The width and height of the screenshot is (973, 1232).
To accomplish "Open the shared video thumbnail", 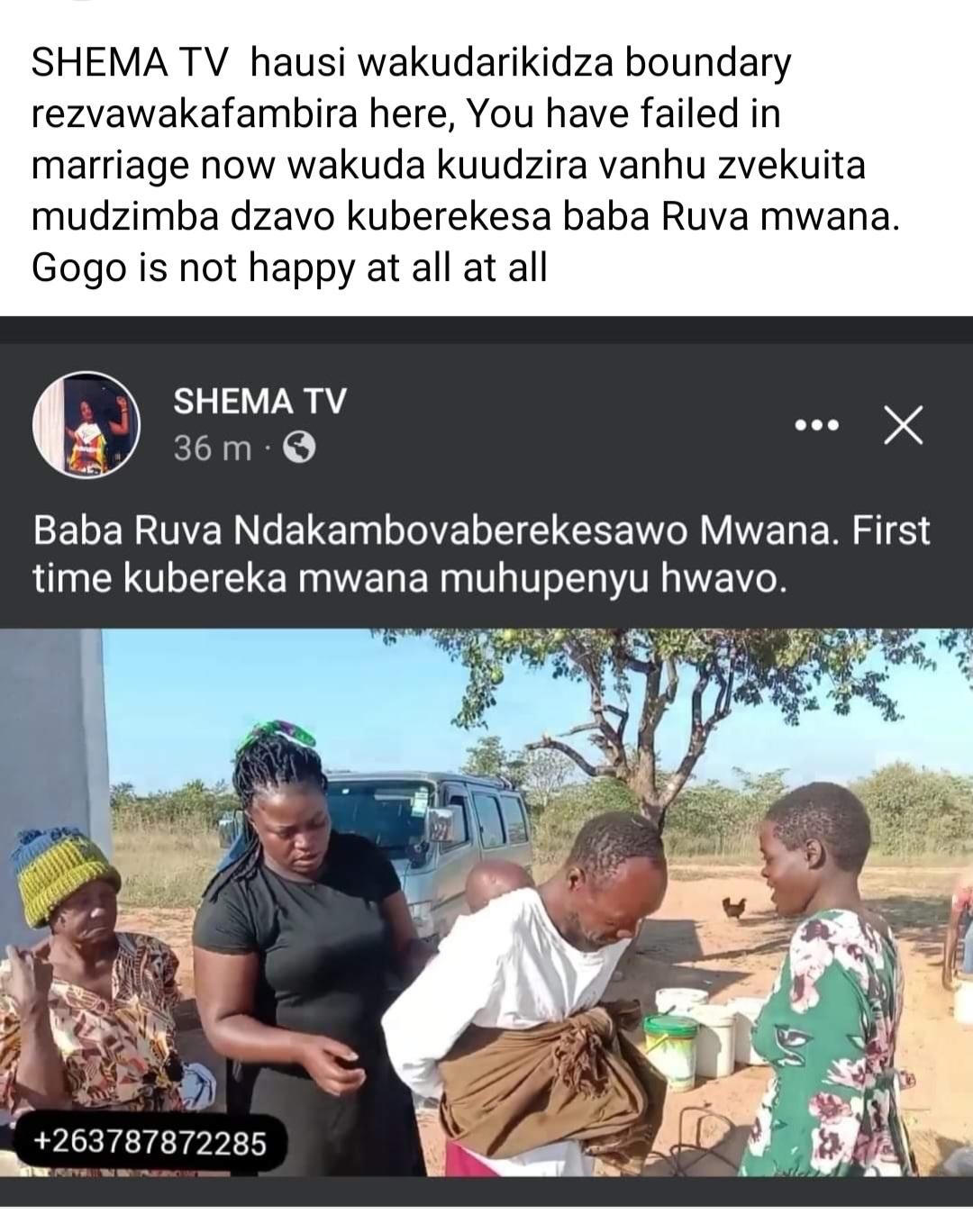I will [x=486, y=902].
